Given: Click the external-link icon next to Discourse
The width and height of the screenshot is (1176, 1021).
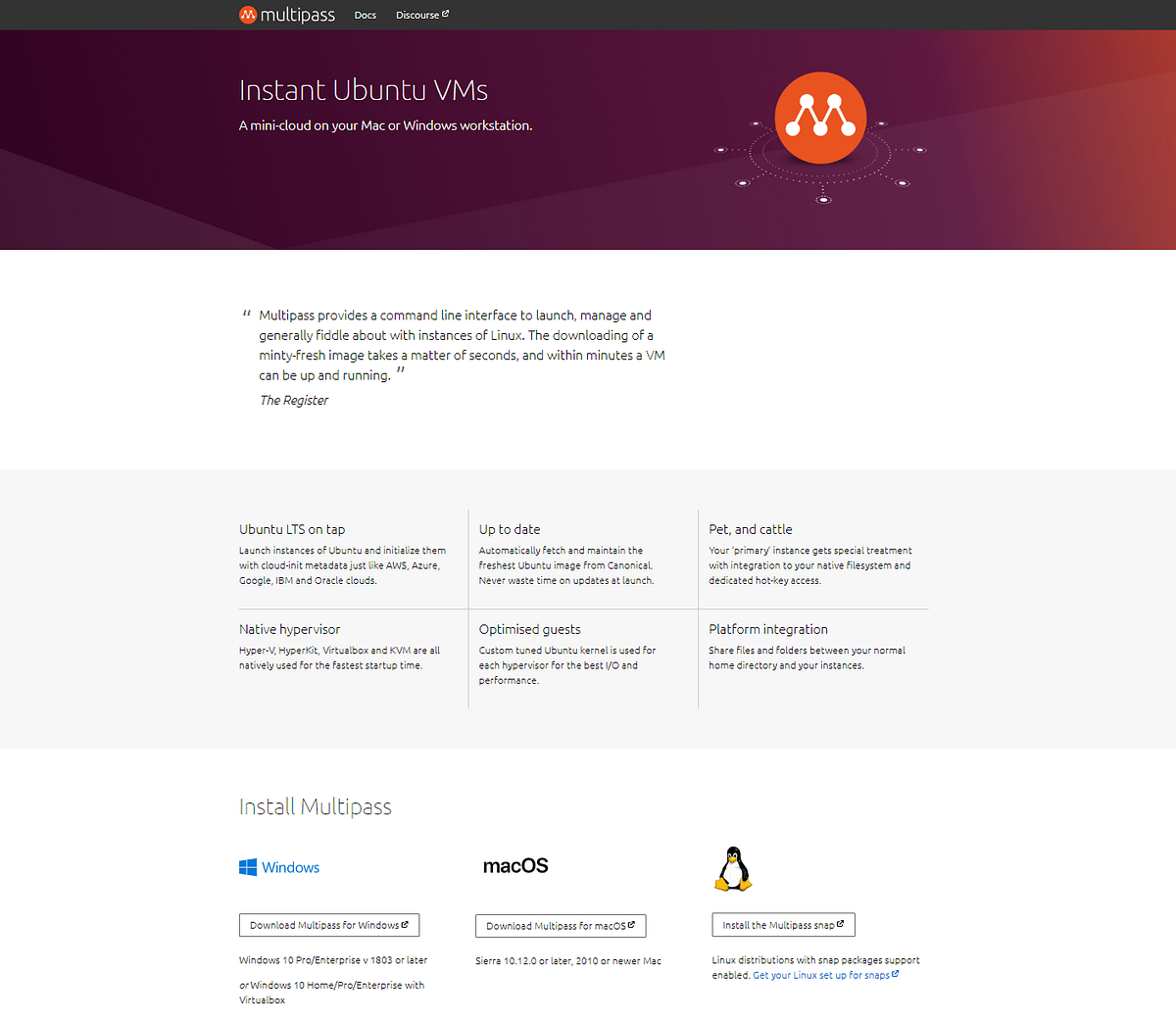Looking at the screenshot, I should [447, 13].
